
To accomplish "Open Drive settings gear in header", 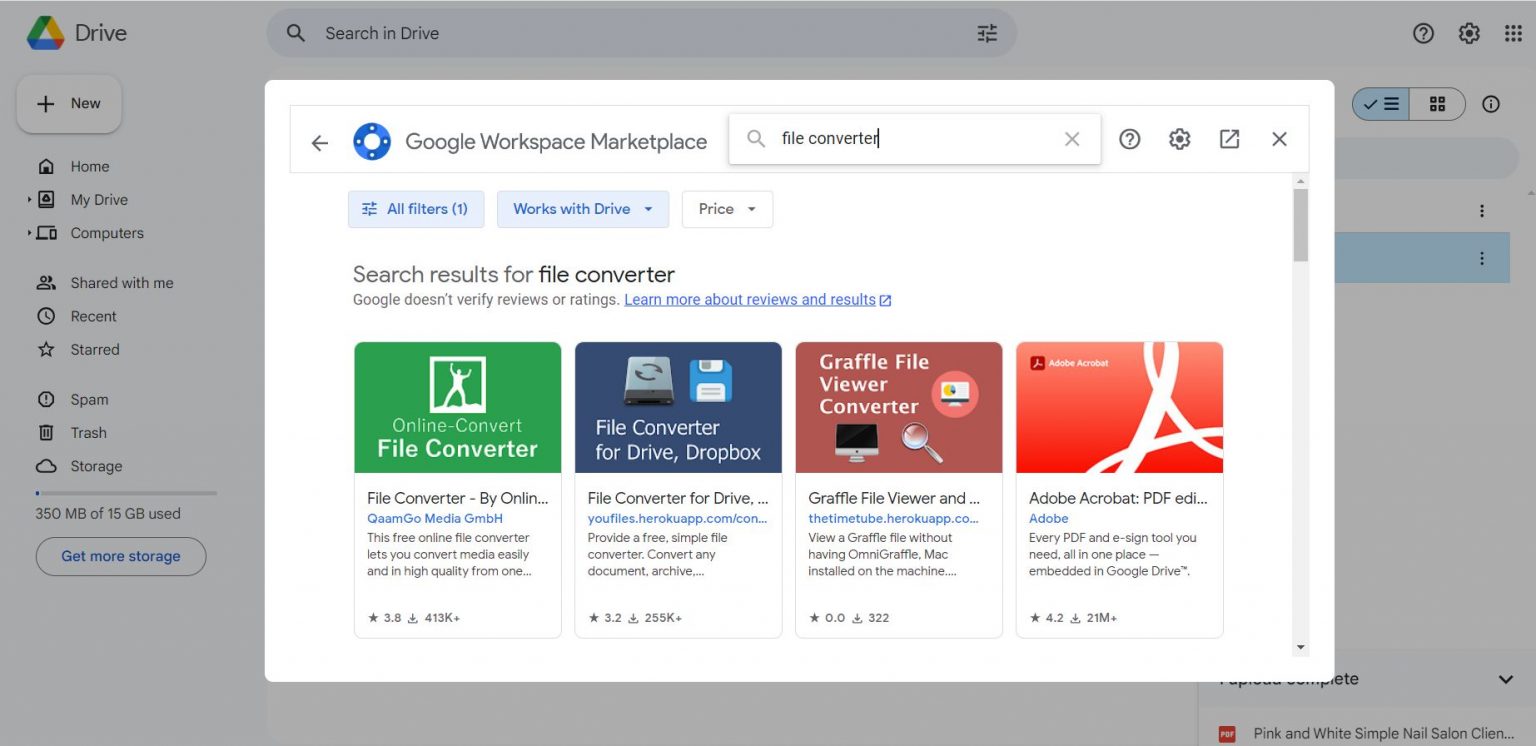I will [x=1469, y=33].
